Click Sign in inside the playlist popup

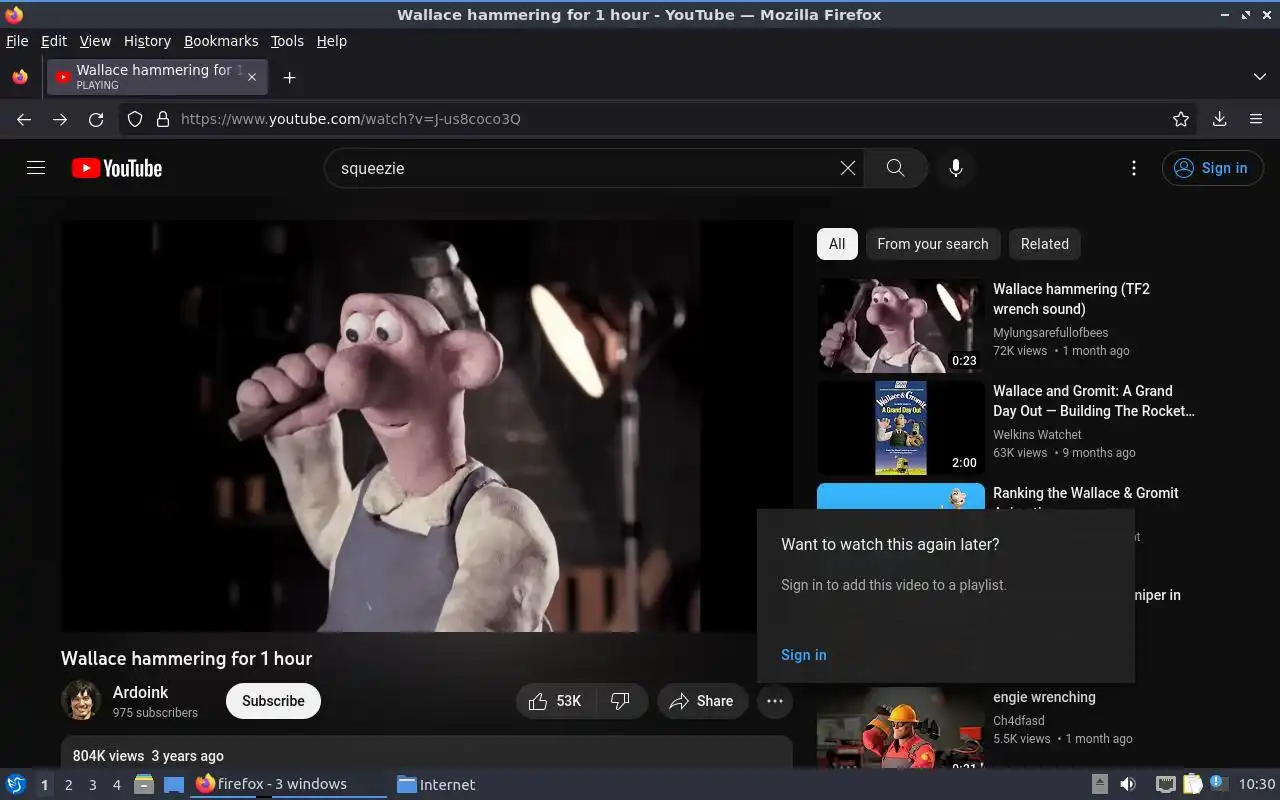tap(804, 655)
